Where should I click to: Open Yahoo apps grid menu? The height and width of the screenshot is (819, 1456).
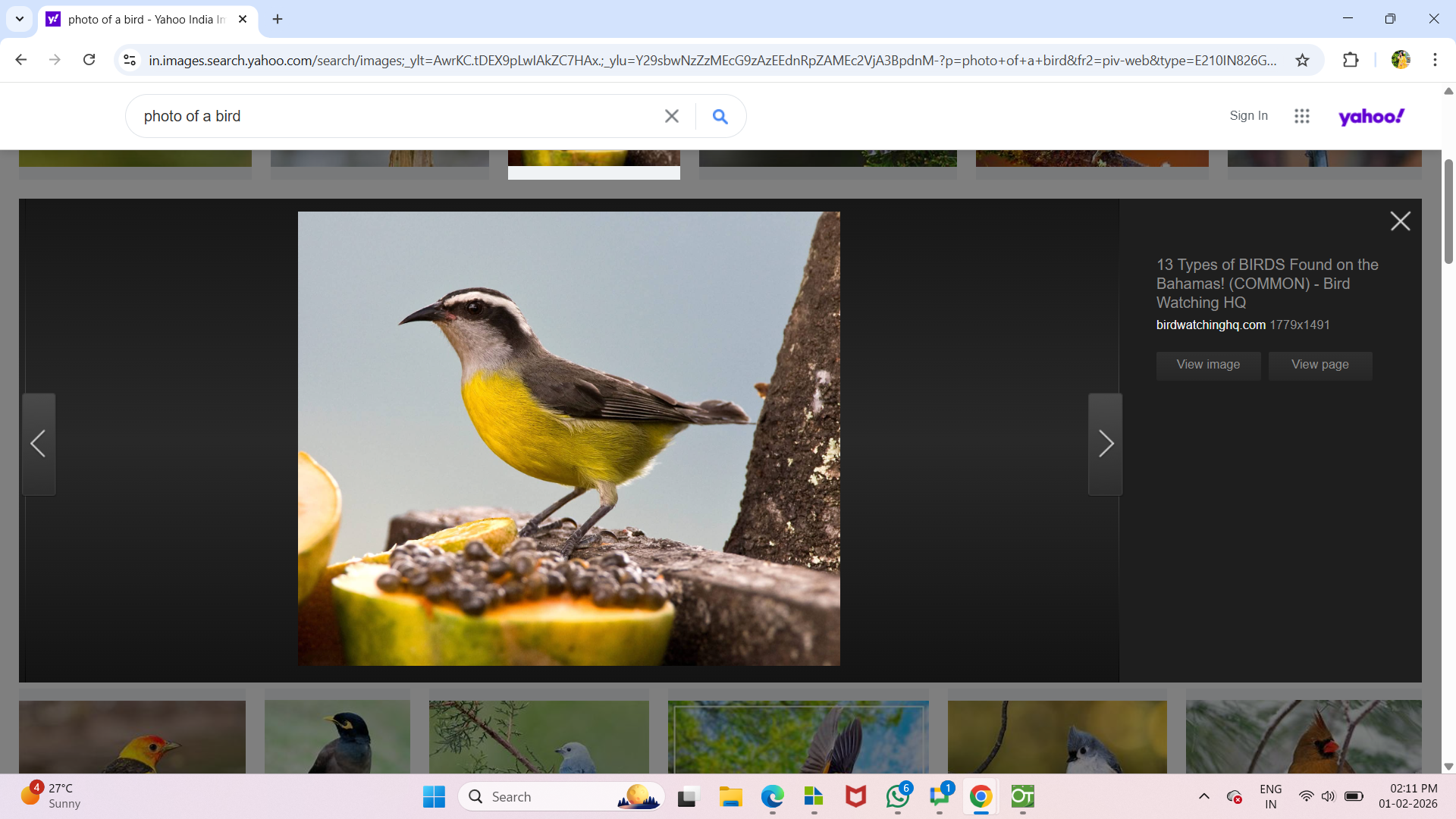click(x=1301, y=116)
